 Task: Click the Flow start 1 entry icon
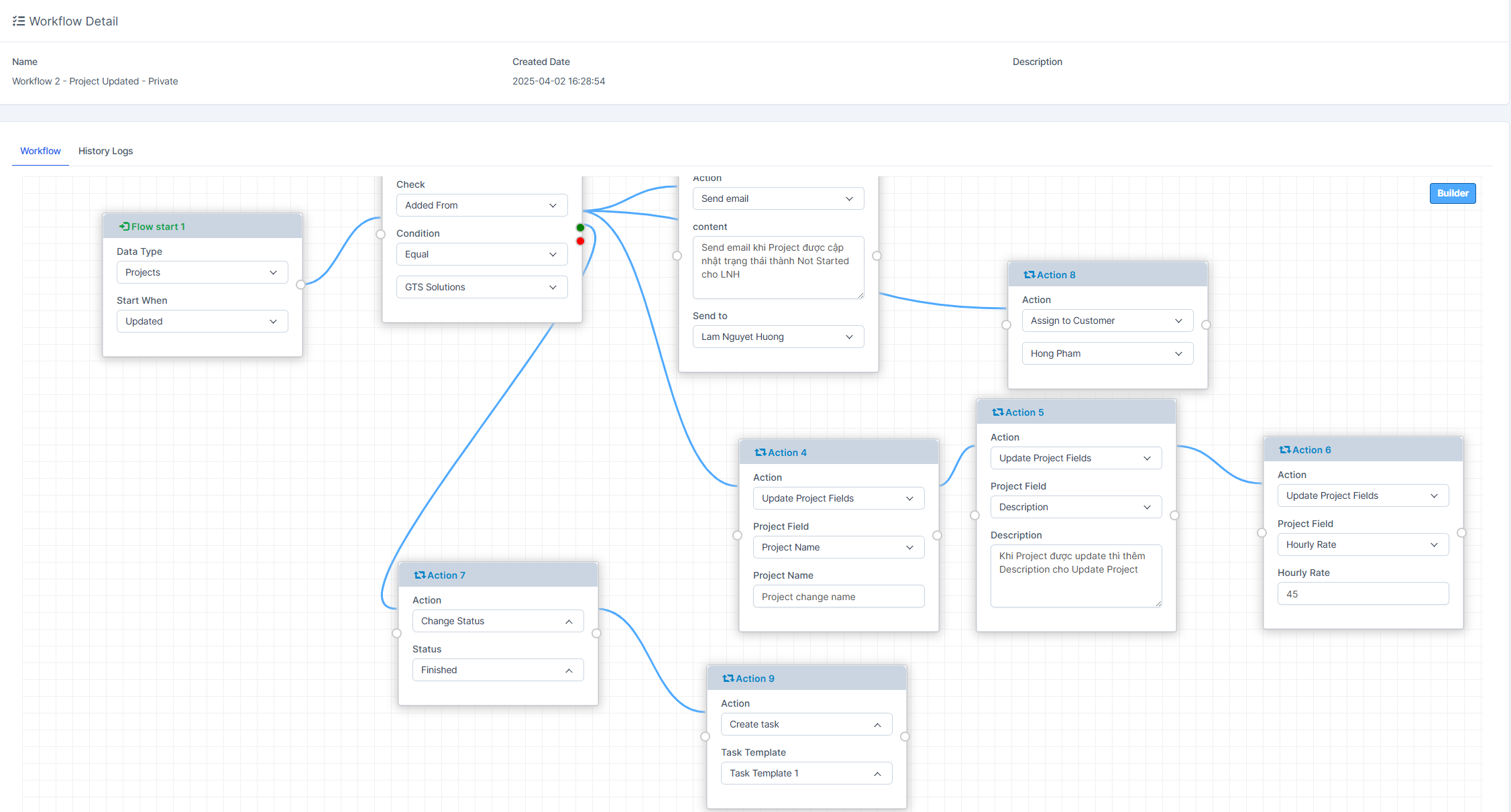[x=124, y=227]
